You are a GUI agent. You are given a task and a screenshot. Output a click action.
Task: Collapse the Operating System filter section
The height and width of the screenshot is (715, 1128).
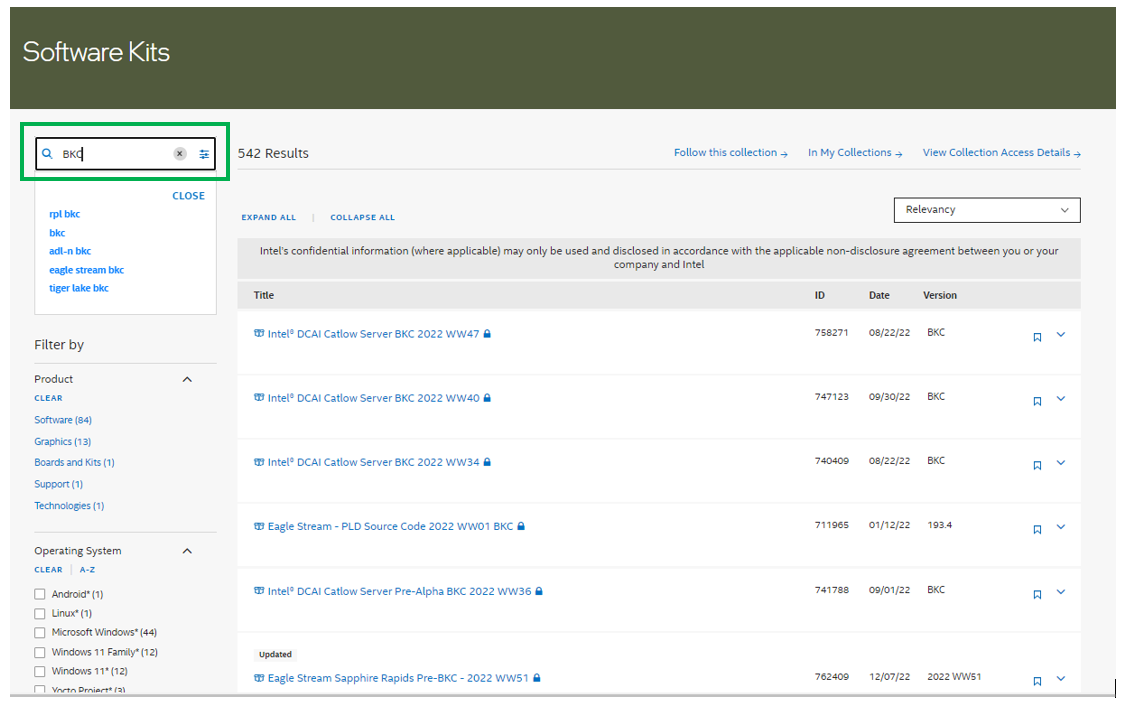pyautogui.click(x=187, y=551)
